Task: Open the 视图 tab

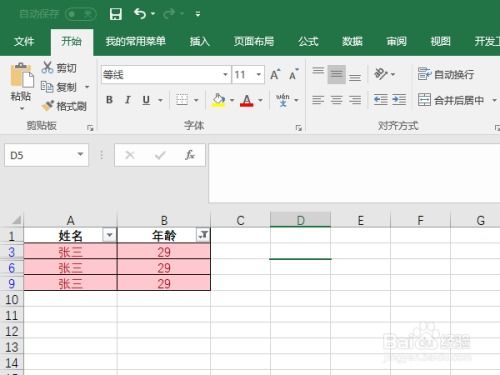Action: click(440, 41)
